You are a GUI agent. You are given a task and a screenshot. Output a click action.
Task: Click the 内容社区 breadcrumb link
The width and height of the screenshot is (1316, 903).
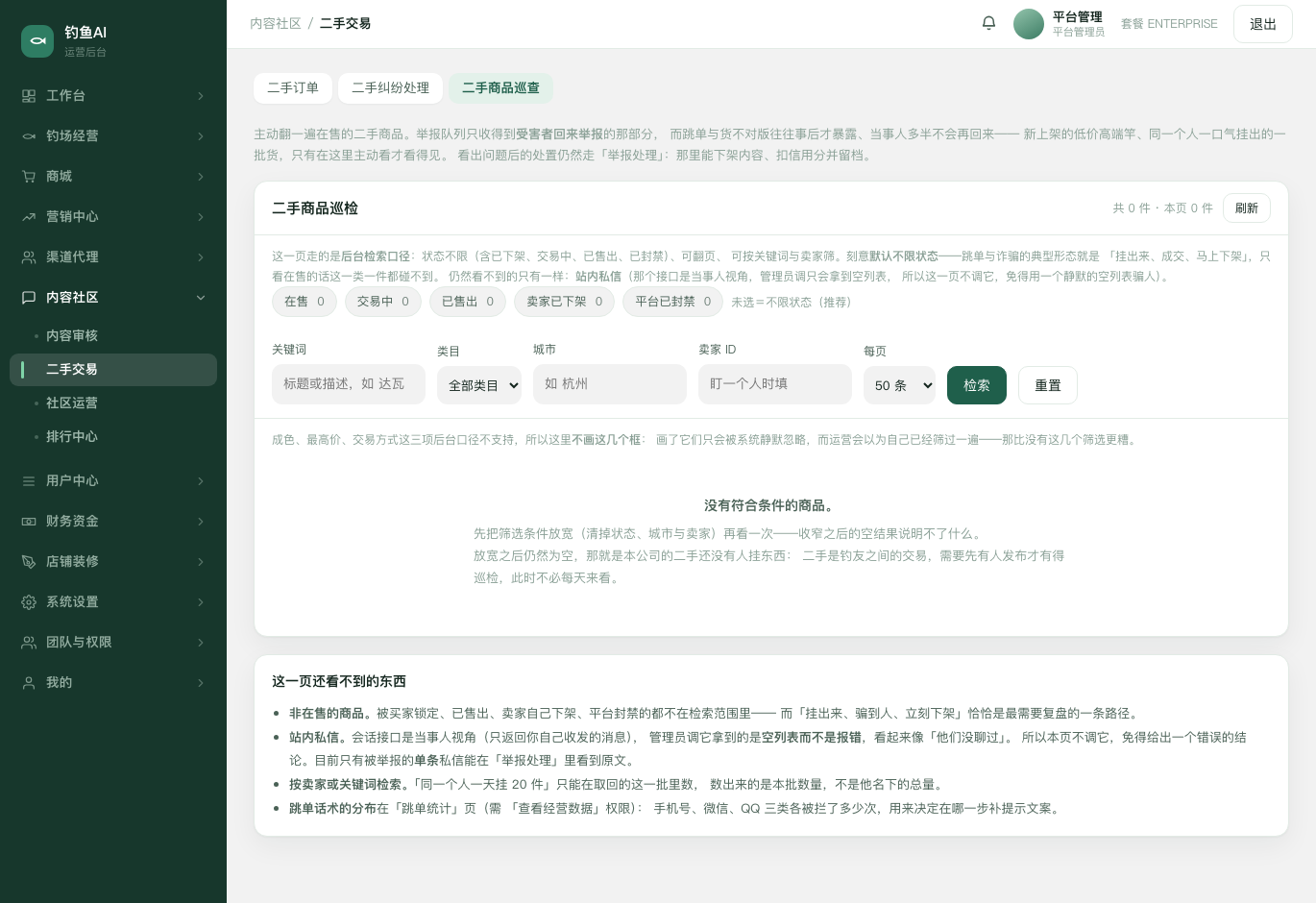coord(276,23)
